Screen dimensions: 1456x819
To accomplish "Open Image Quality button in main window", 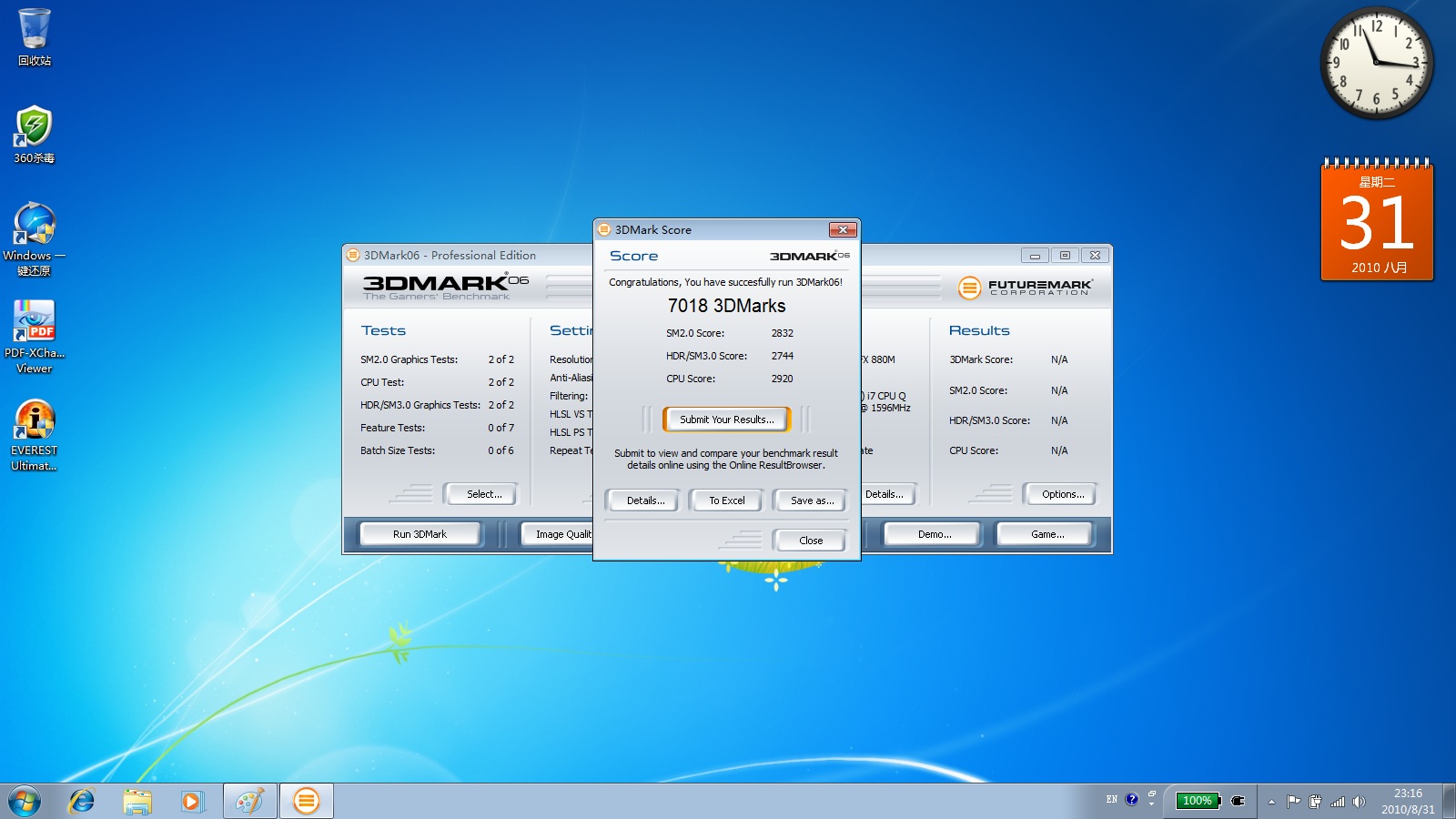I will point(557,534).
